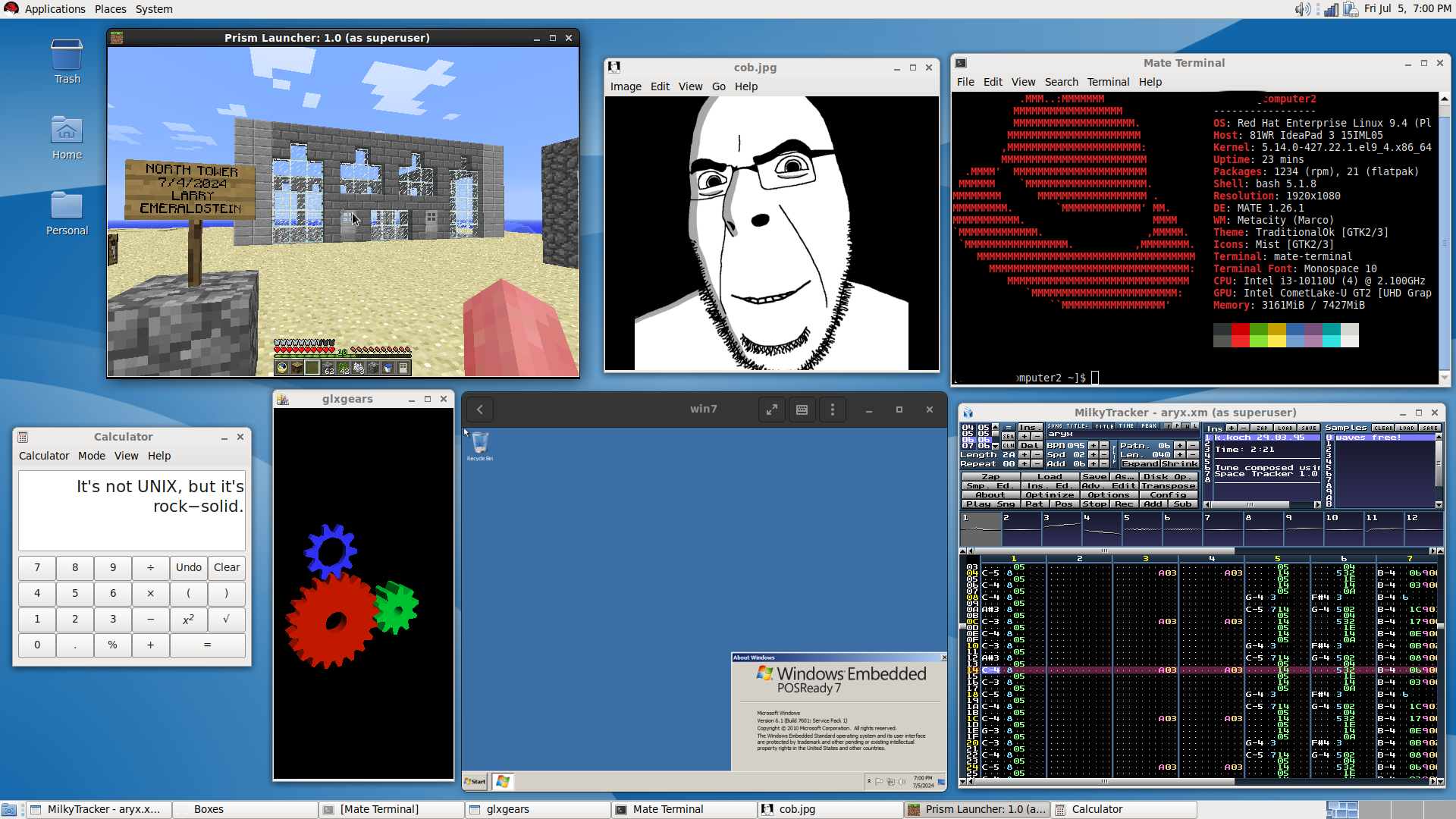This screenshot has height=819, width=1456.
Task: Click the CLN button in order list
Action: pos(1008,446)
